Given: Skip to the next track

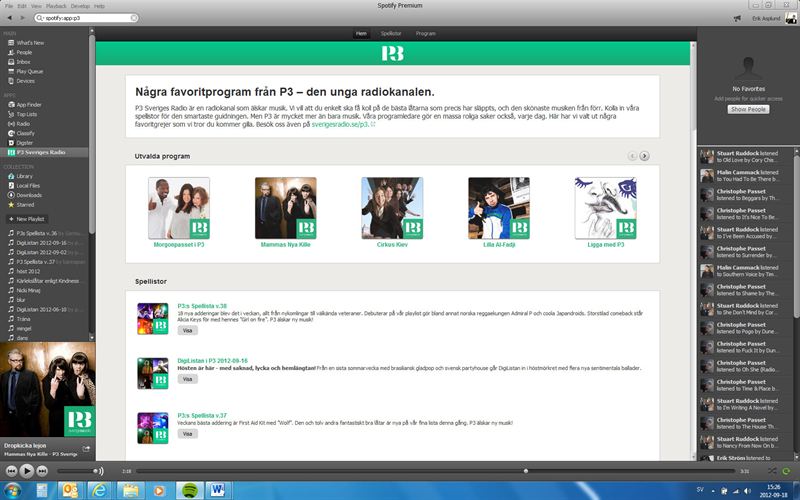Looking at the screenshot, I should pyautogui.click(x=43, y=470).
